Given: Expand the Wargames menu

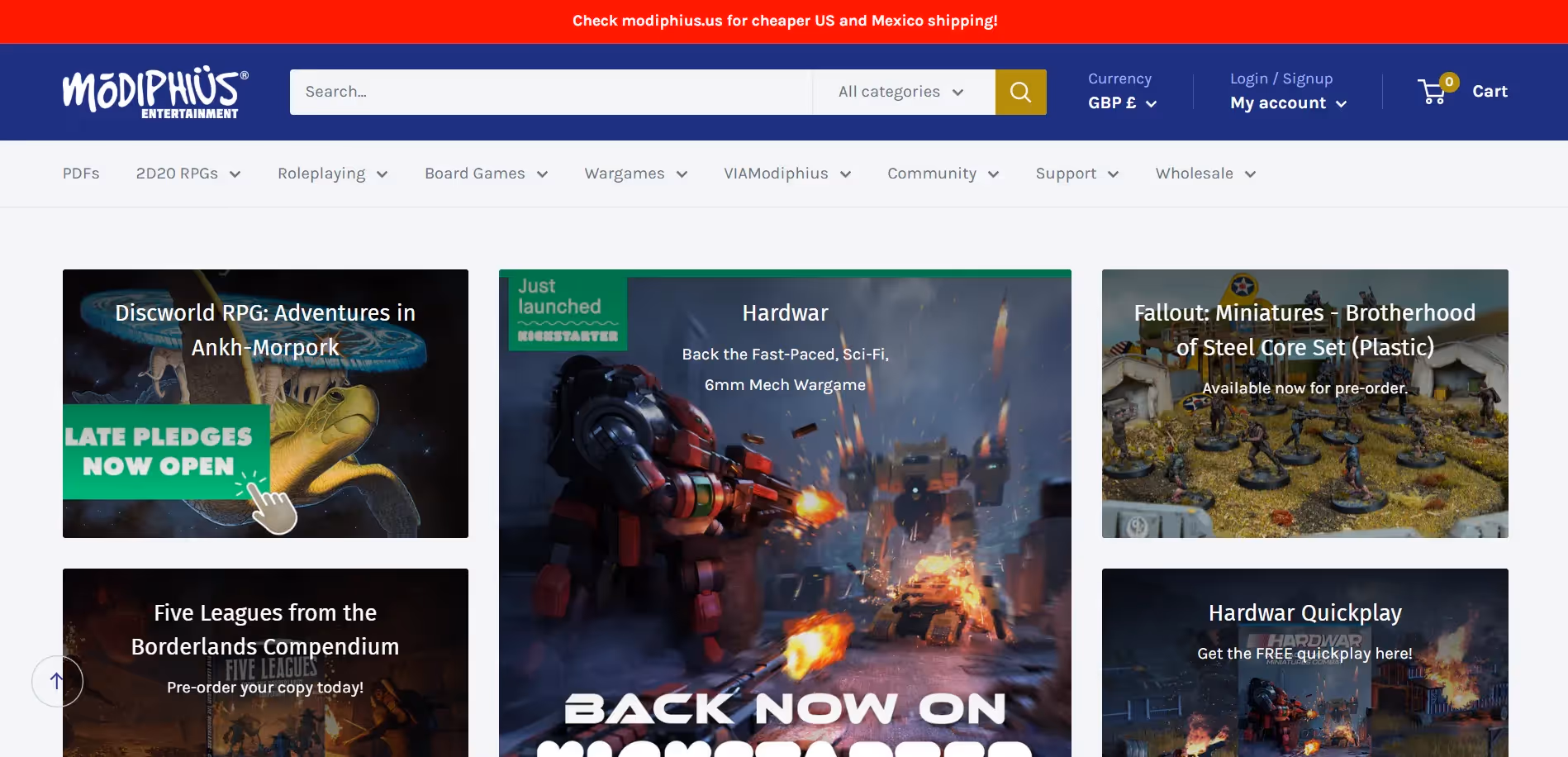Looking at the screenshot, I should [636, 174].
